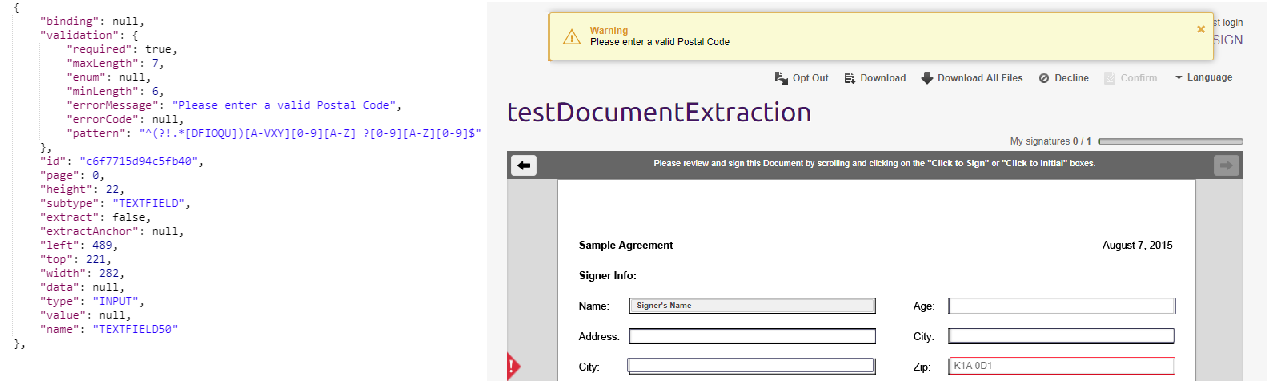Click the "pattern" regex JSON line
This screenshot has height=390, width=1267.
(275, 132)
